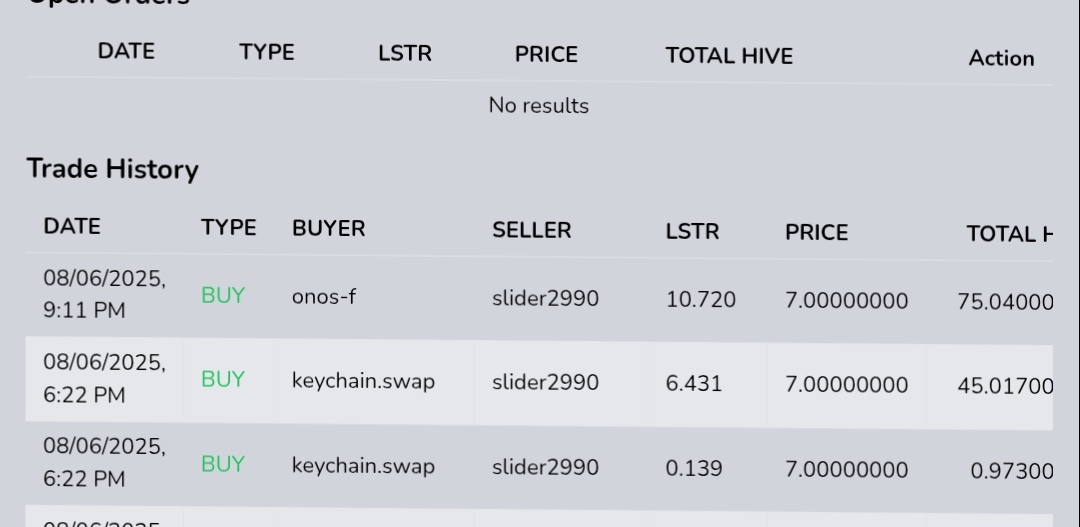This screenshot has height=527, width=1080.
Task: Click the 0.97300 total value
Action: click(1011, 470)
